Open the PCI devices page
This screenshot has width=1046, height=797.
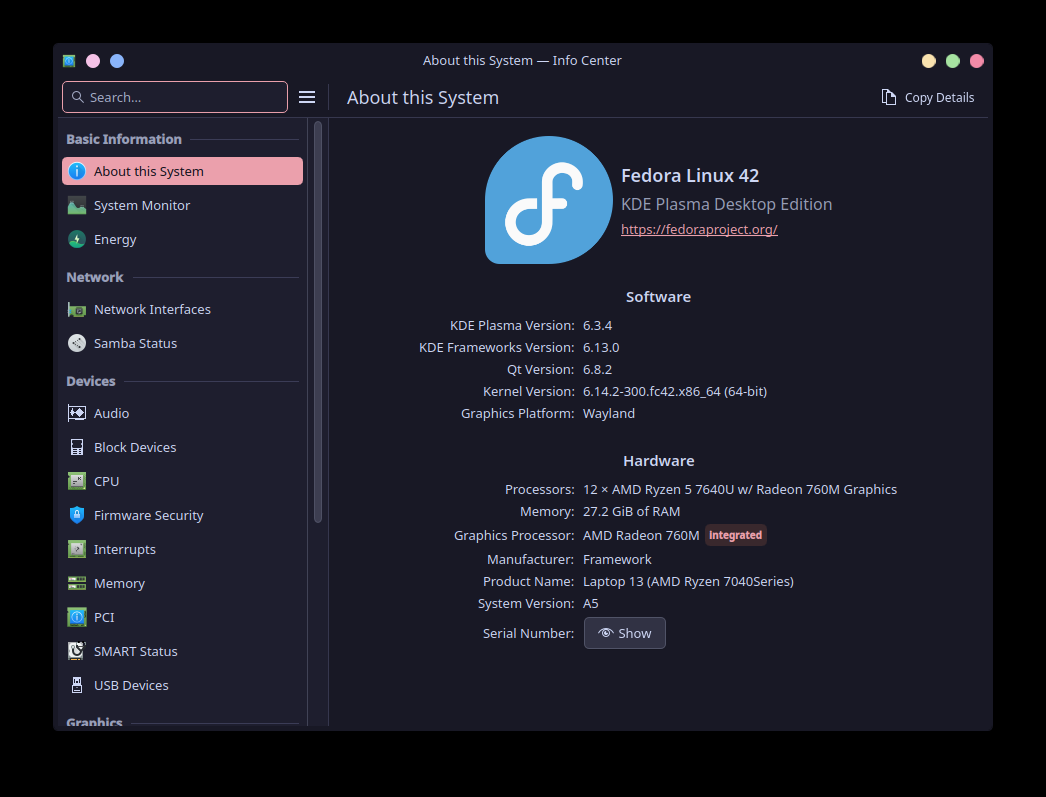104,617
